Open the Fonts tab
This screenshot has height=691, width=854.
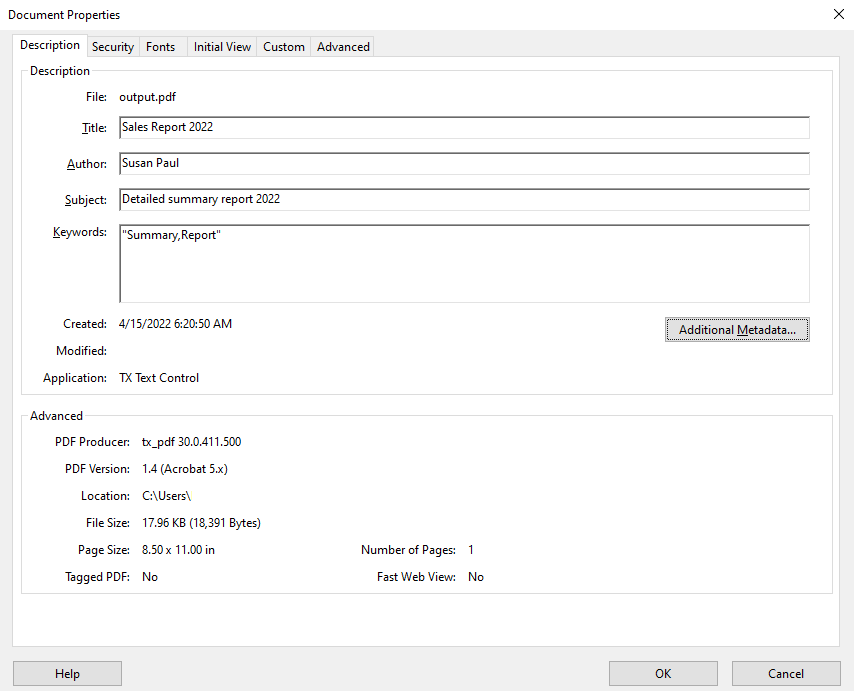161,47
